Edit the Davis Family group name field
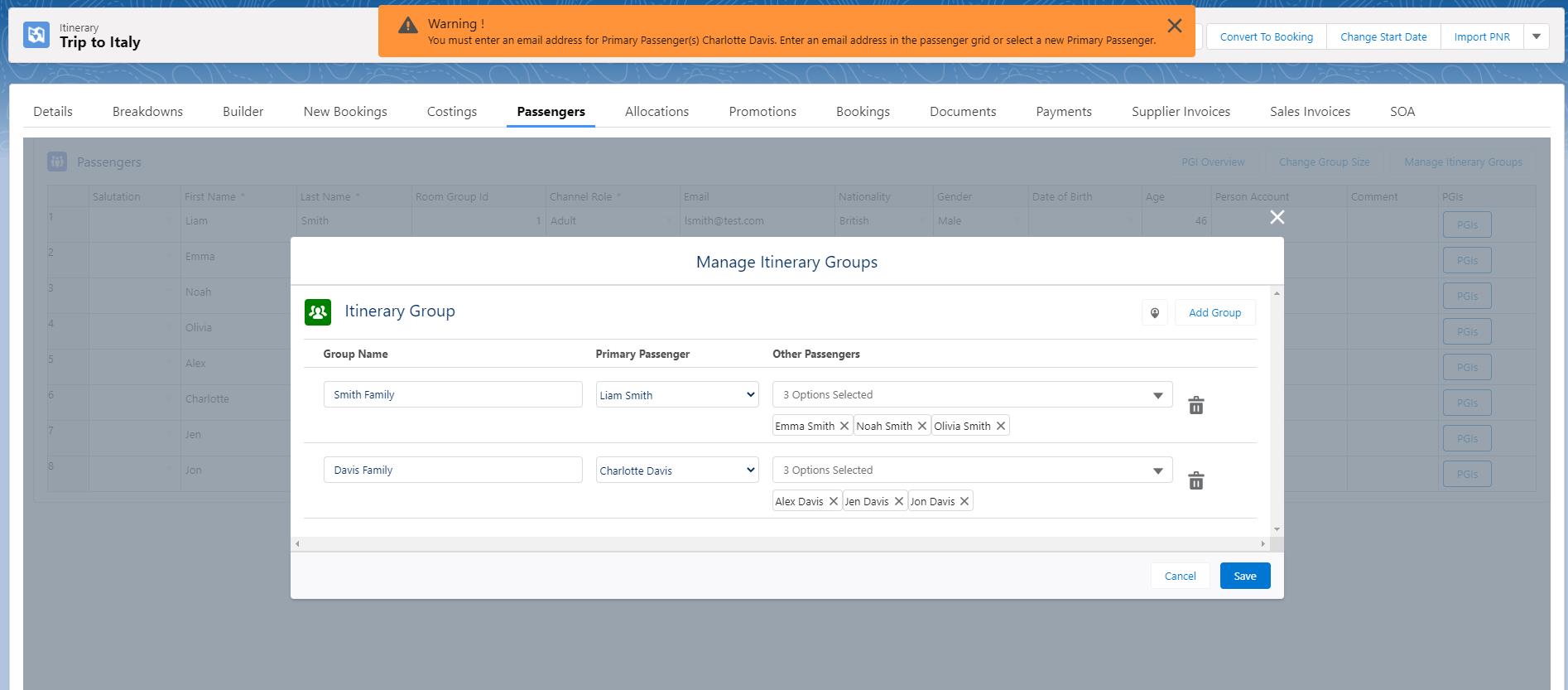Screen dimensions: 1568x690 point(453,470)
